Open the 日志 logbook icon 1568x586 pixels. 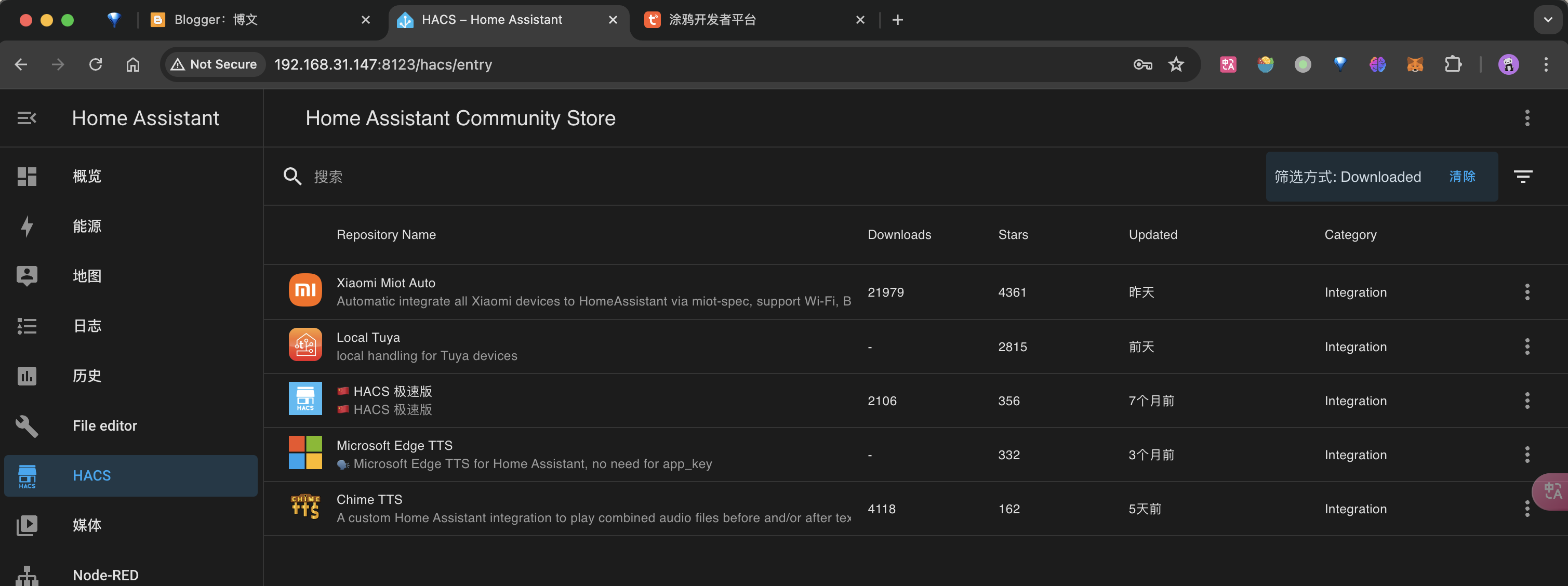(x=27, y=326)
